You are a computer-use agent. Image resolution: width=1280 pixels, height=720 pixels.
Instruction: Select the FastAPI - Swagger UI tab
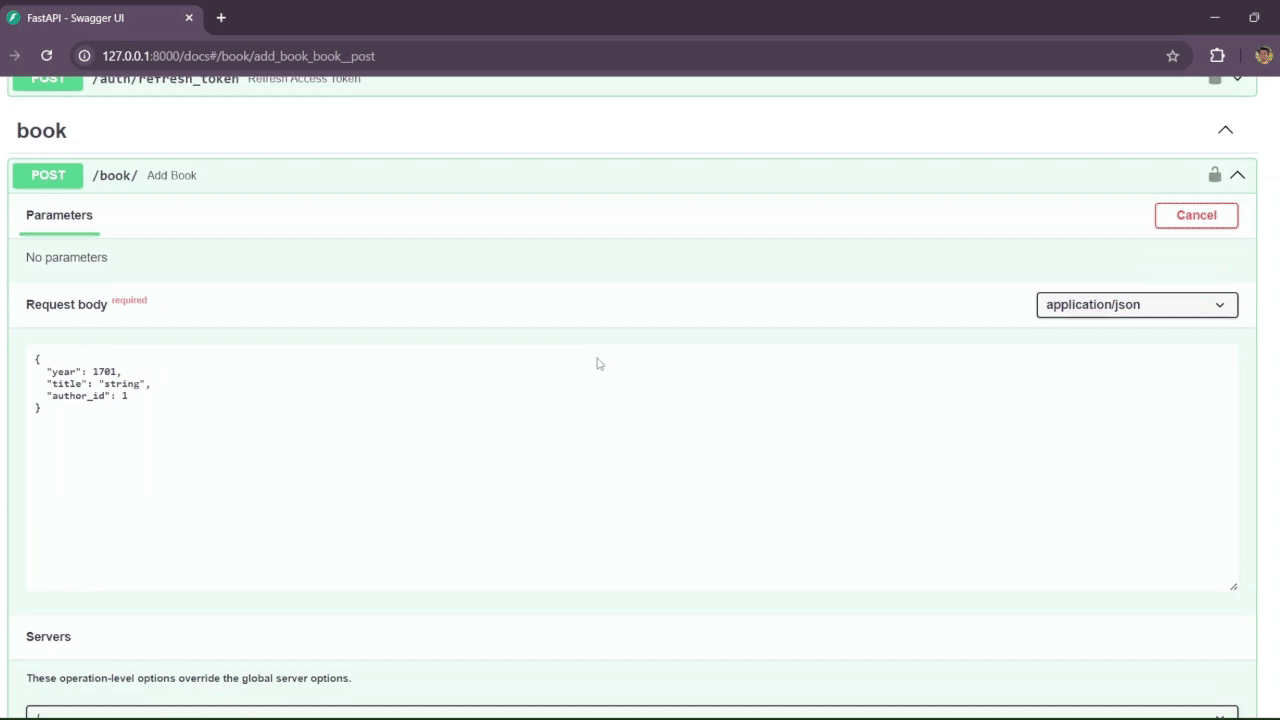pyautogui.click(x=100, y=18)
